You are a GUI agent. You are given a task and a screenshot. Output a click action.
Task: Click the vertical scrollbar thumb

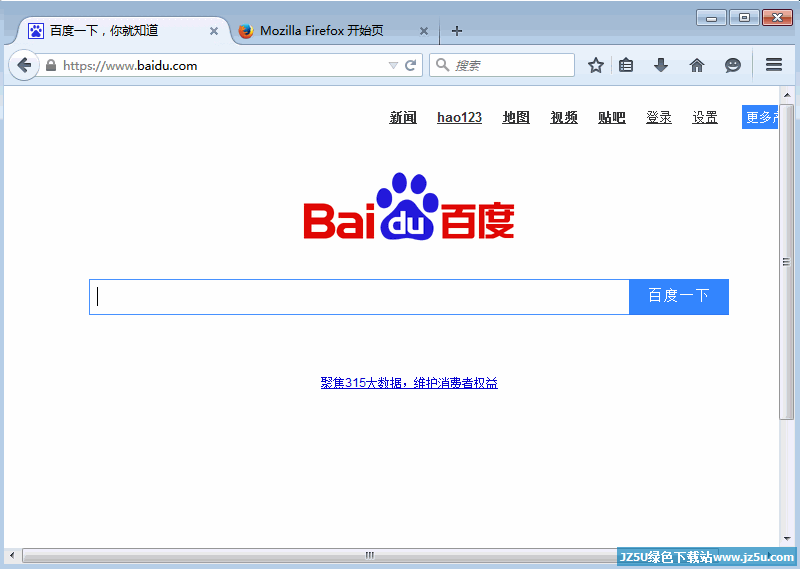[x=787, y=262]
